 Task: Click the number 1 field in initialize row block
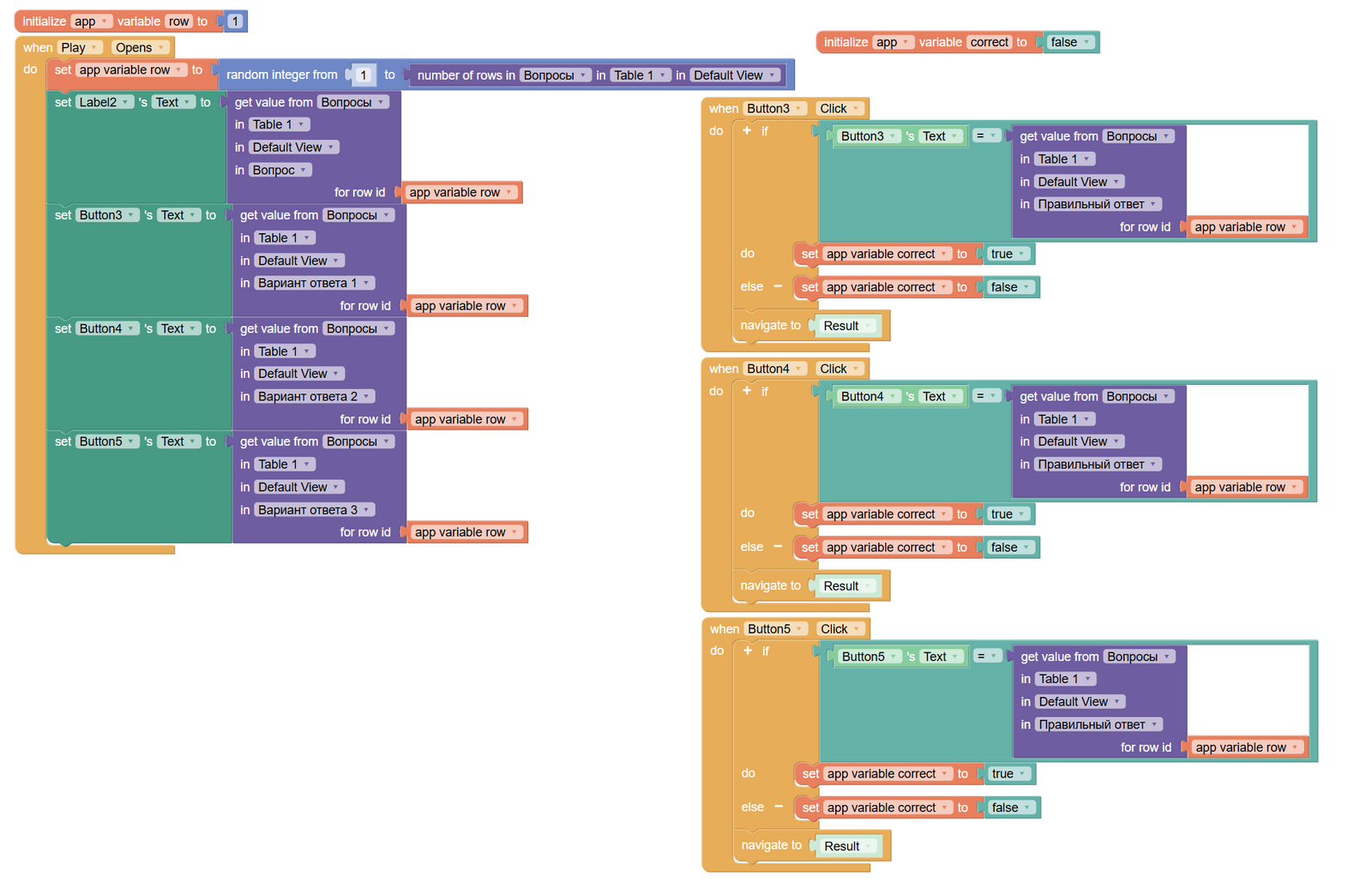pyautogui.click(x=235, y=21)
